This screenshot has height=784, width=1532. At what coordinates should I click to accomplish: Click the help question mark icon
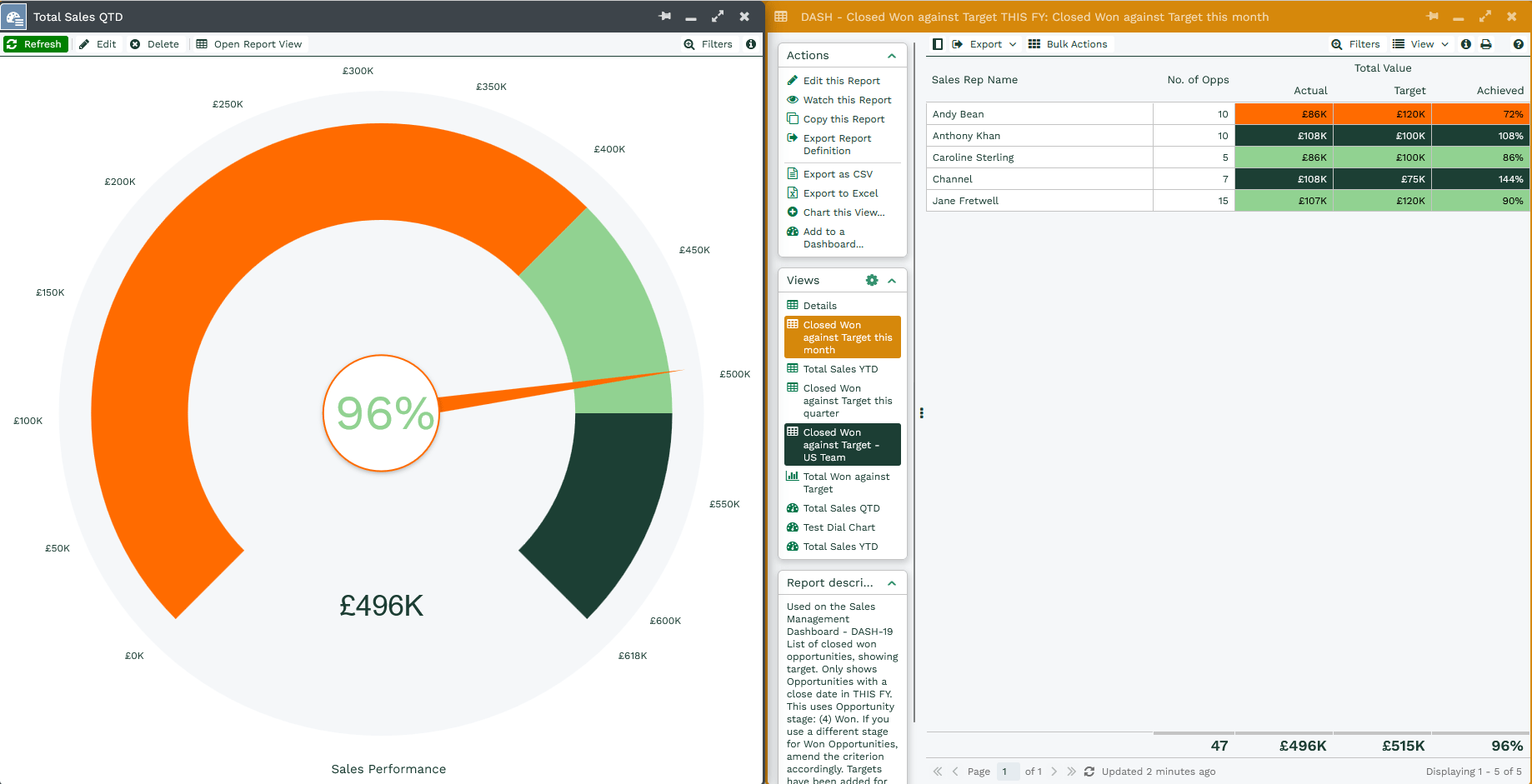pyautogui.click(x=1518, y=44)
